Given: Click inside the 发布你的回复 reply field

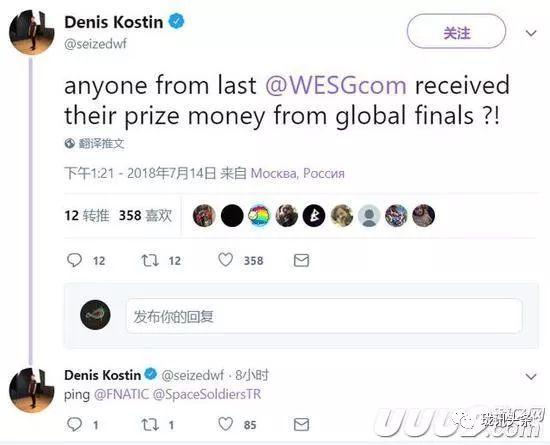Looking at the screenshot, I should pyautogui.click(x=324, y=316).
